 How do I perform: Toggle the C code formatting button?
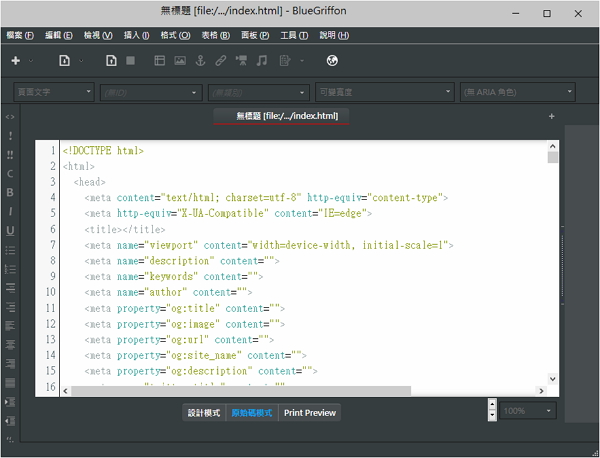[10, 174]
